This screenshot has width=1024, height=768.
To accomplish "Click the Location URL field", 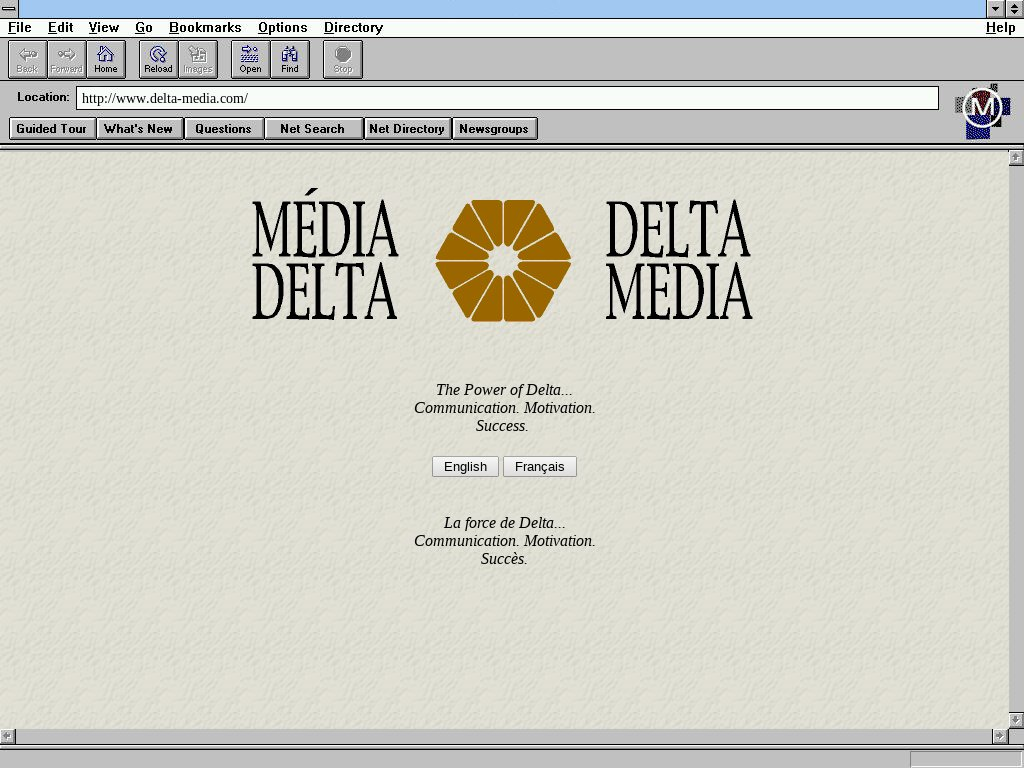I will point(507,98).
